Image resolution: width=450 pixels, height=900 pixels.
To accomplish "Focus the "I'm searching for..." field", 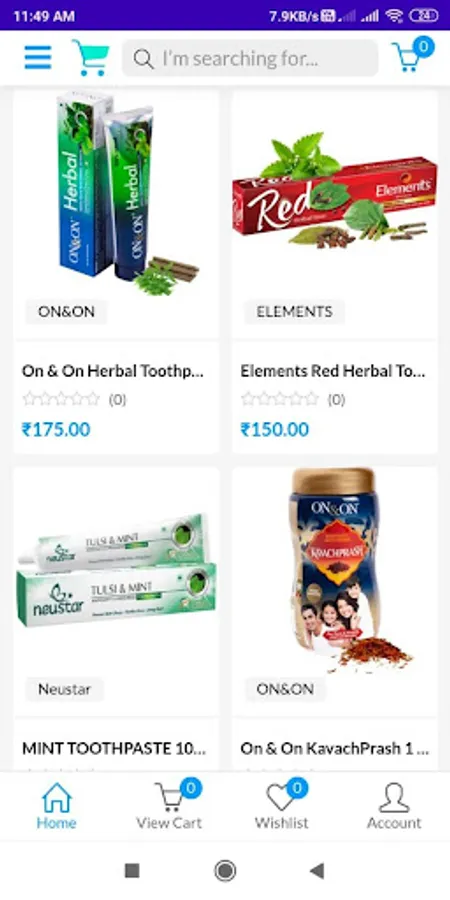I will tap(250, 58).
